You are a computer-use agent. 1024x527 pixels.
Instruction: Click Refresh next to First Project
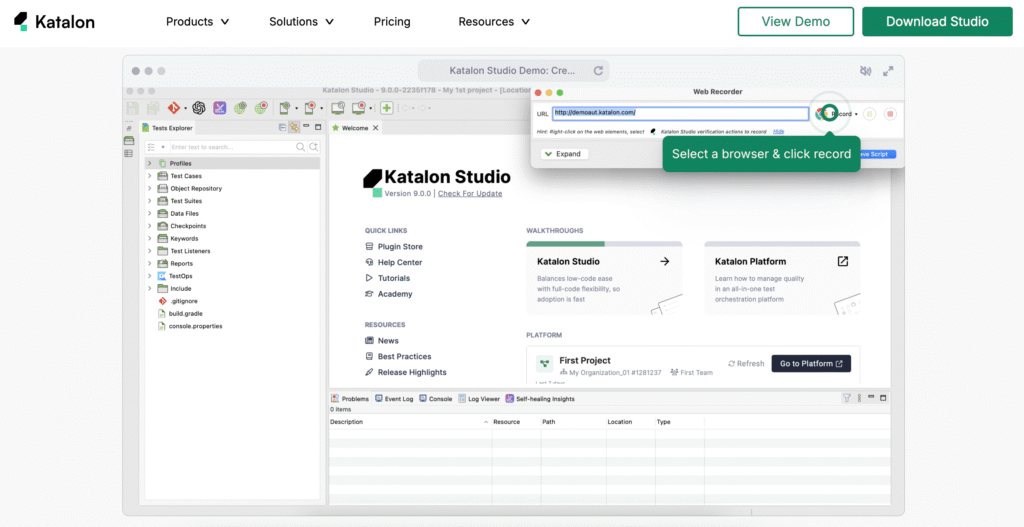coord(746,364)
